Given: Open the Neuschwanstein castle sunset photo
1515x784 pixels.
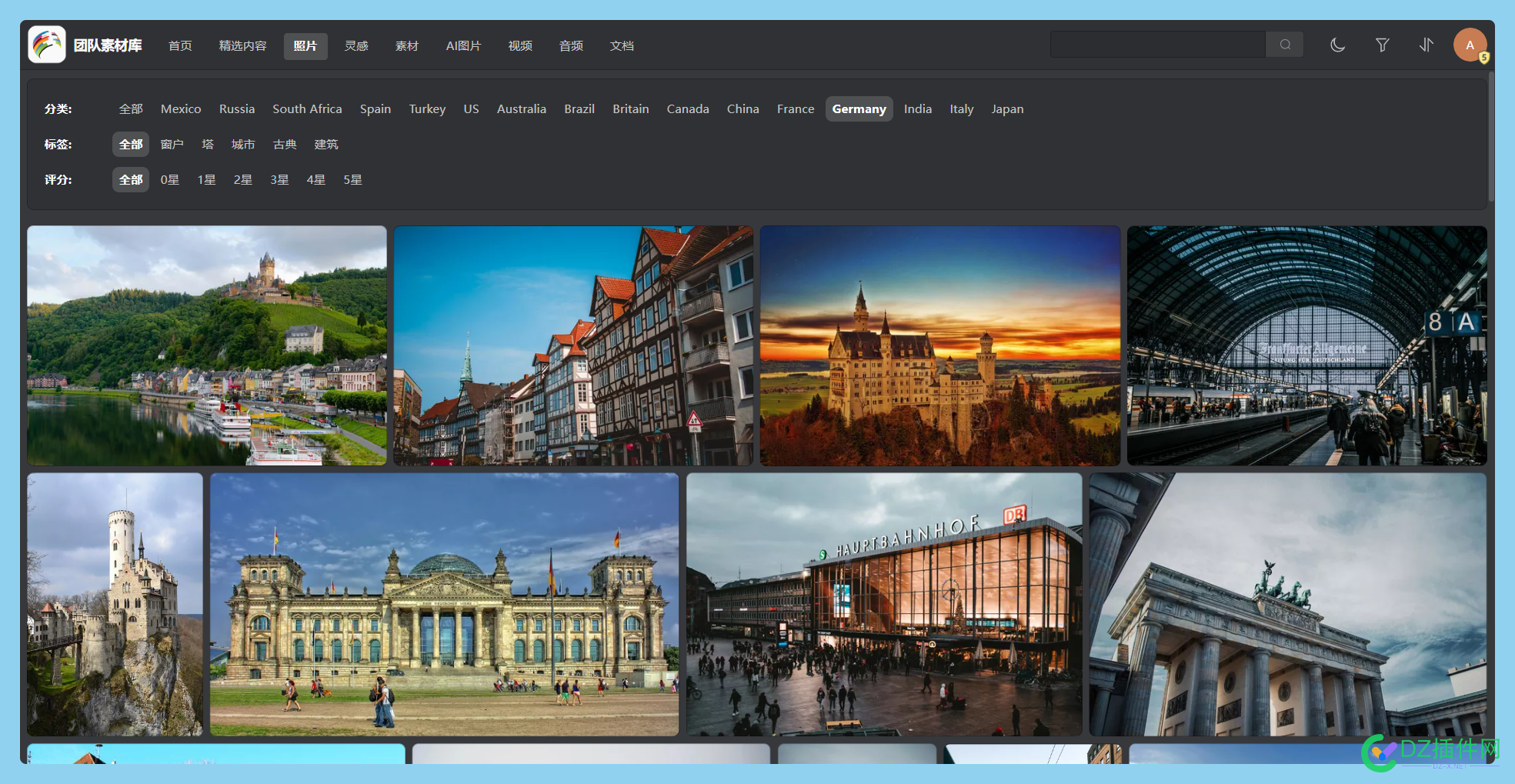Looking at the screenshot, I should tap(939, 345).
